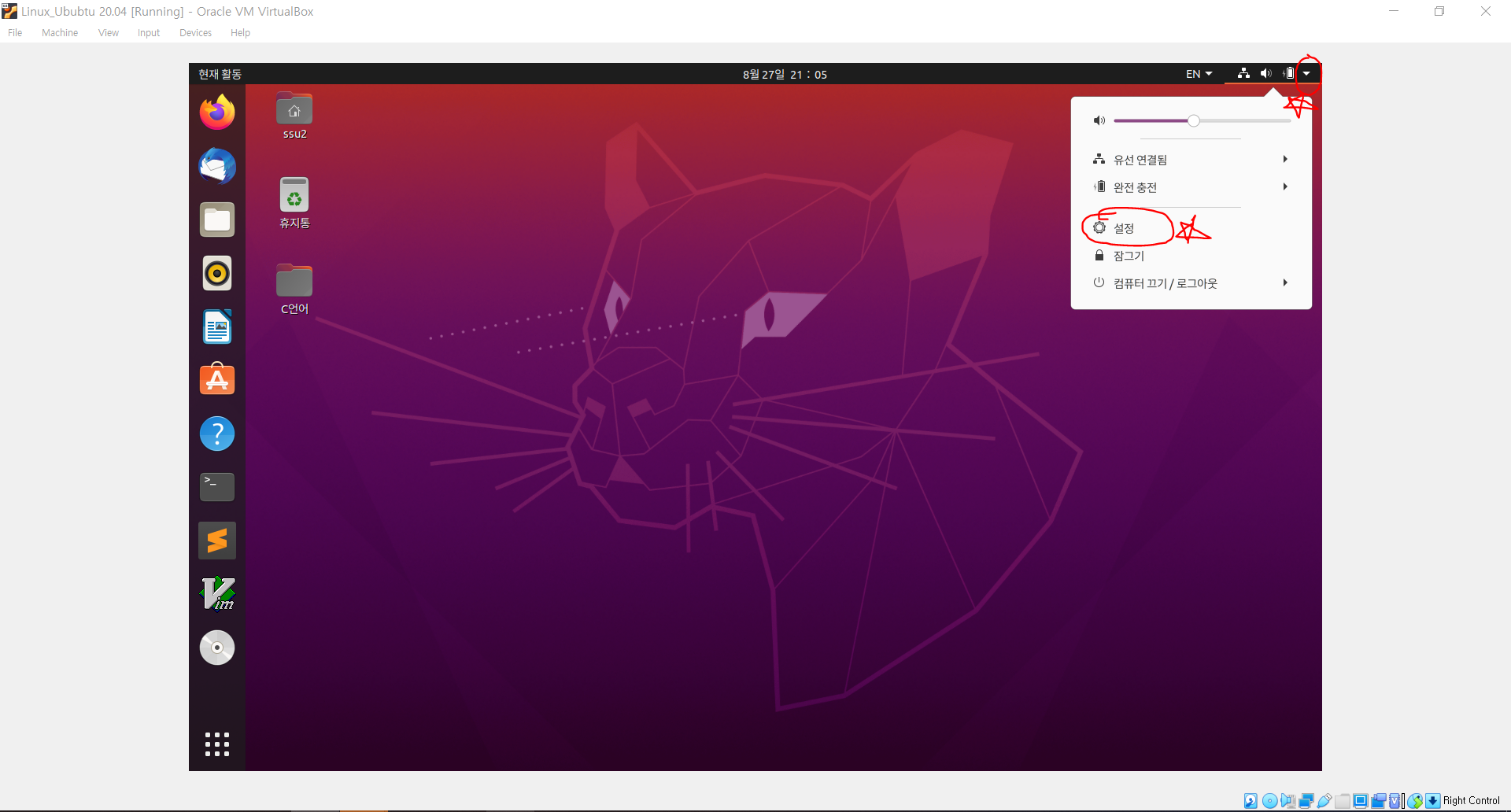Click 현재 활동 activities button
Screen dimensions: 1511x812
pyautogui.click(x=220, y=74)
